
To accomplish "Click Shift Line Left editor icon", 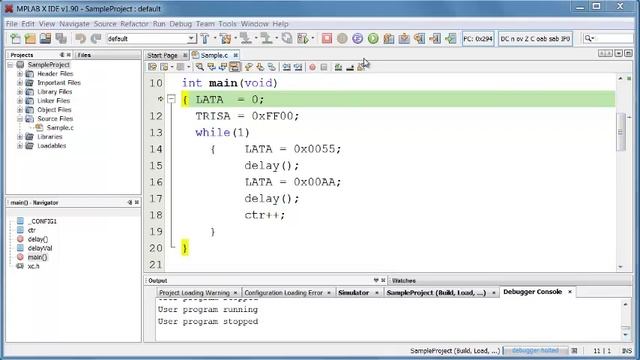I will (287, 67).
